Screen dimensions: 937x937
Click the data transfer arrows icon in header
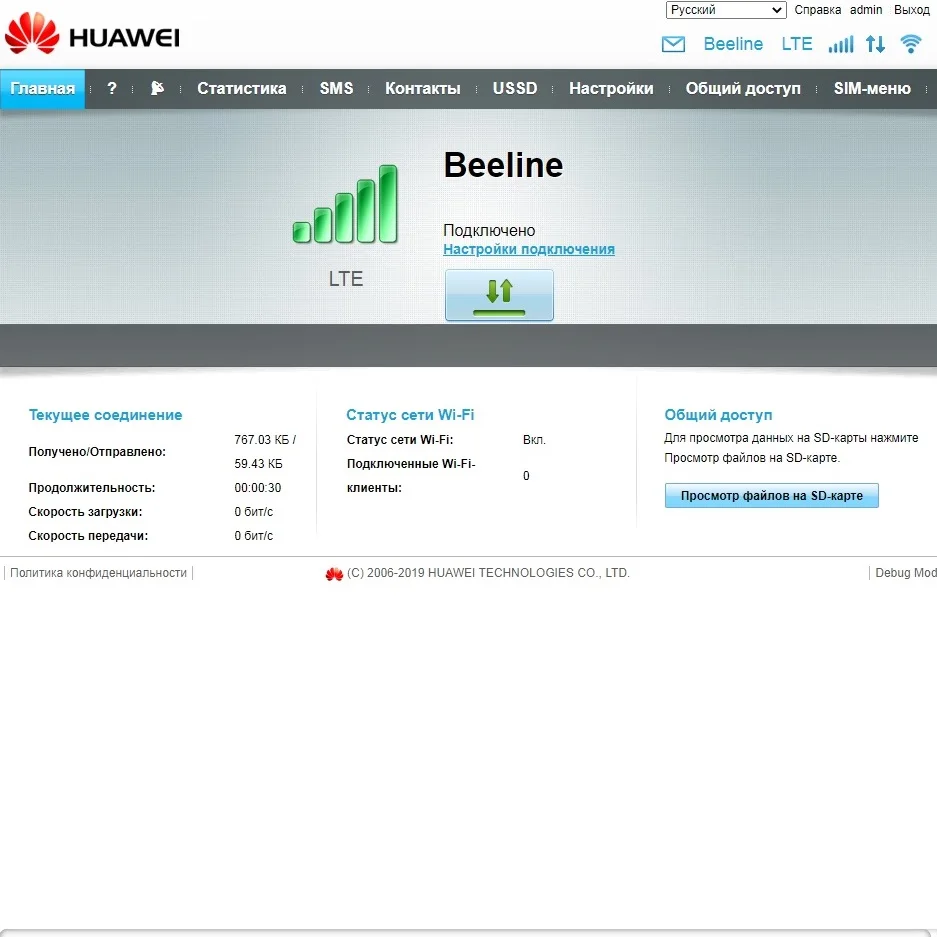point(875,44)
